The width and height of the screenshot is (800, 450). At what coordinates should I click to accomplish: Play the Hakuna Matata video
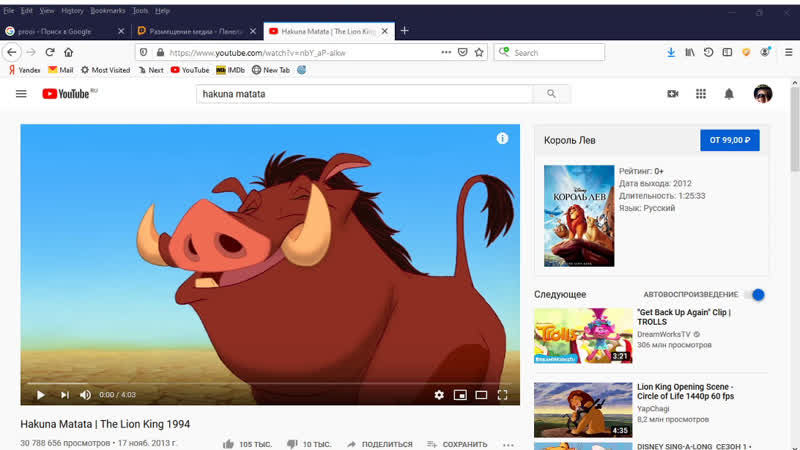[x=41, y=395]
